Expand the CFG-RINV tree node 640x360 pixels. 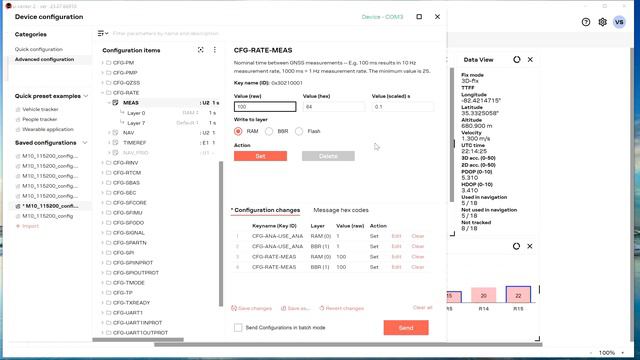(102, 162)
